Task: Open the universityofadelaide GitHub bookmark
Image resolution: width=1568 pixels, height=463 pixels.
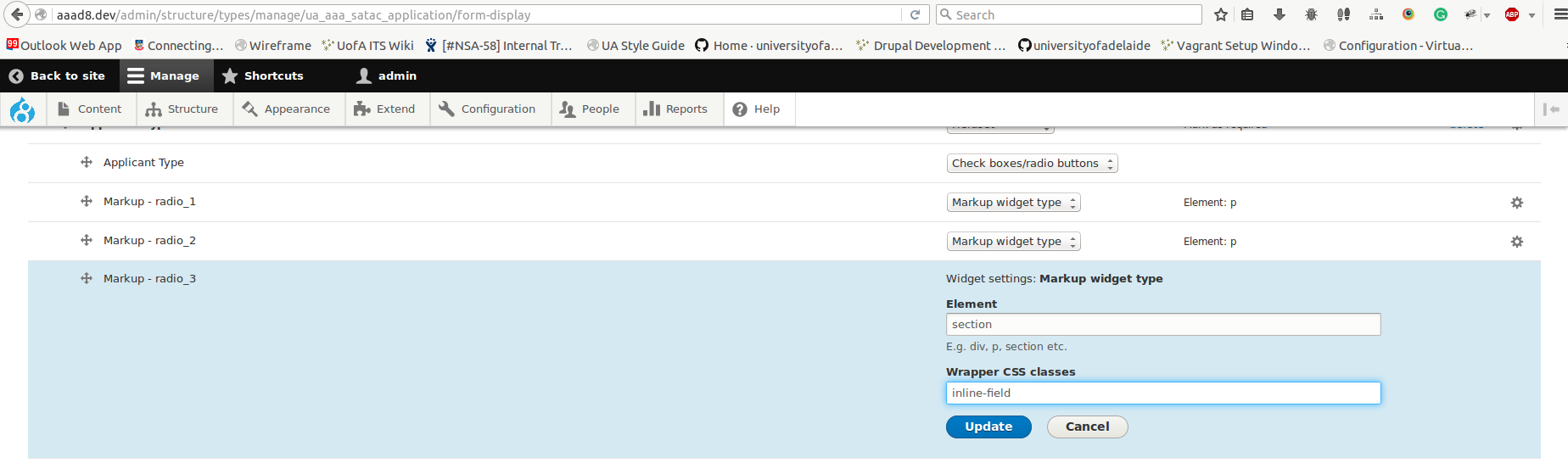Action: coord(1084,46)
